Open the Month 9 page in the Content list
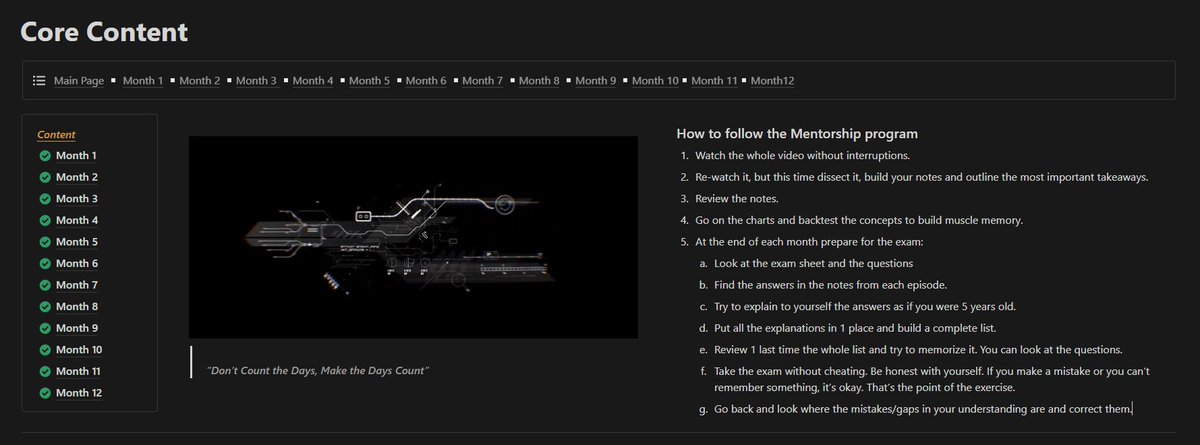1200x445 pixels. coord(77,328)
